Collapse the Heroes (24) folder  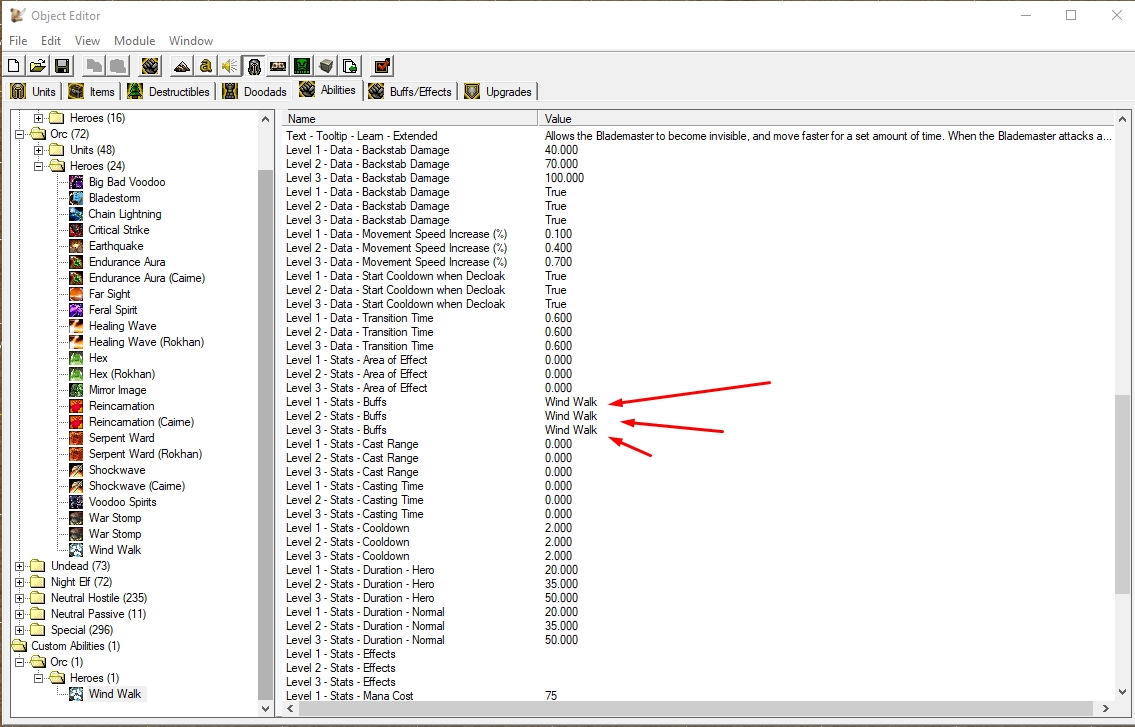coord(39,166)
